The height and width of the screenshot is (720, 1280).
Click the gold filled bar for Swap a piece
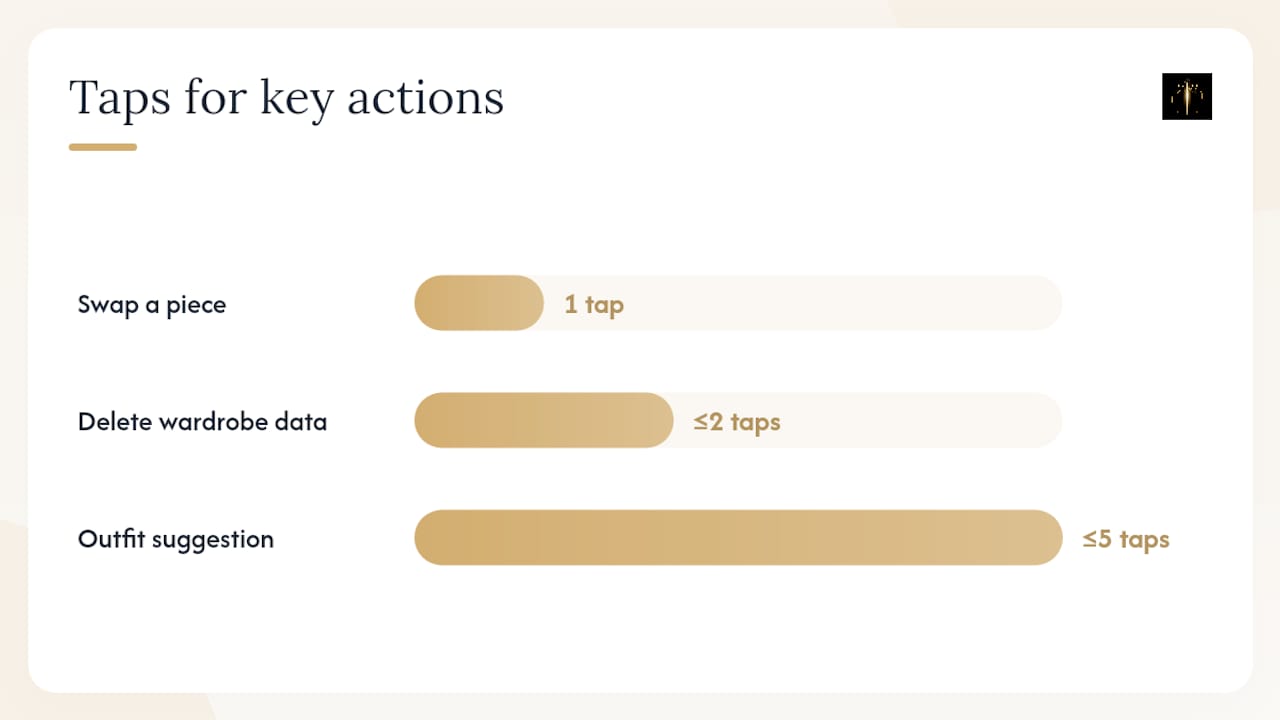(x=479, y=303)
